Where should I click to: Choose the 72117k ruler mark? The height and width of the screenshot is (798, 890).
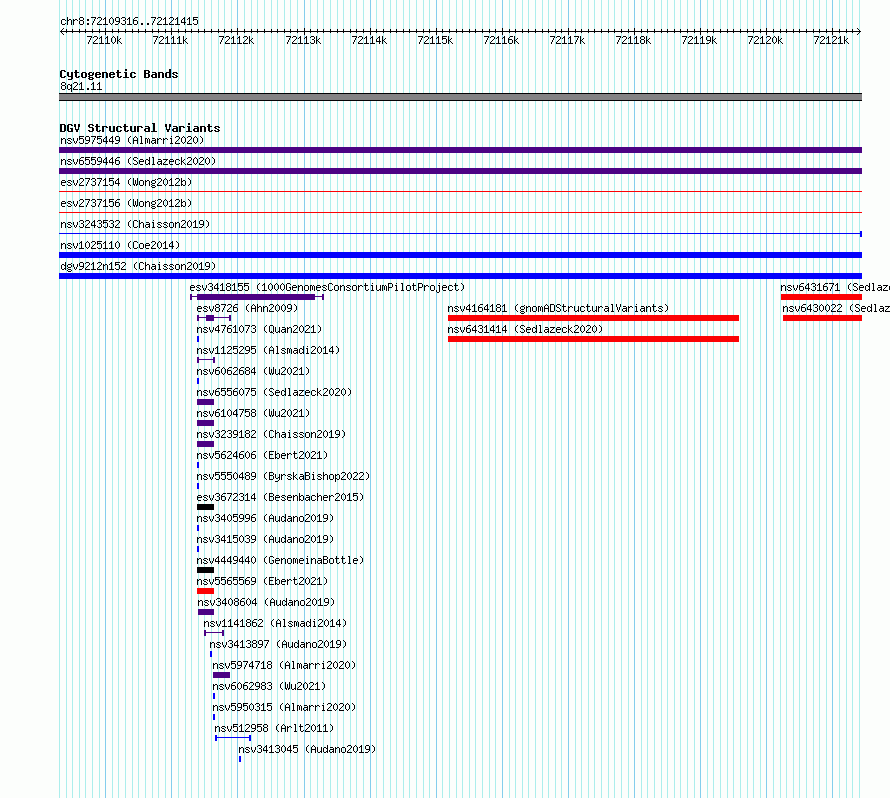coord(567,40)
